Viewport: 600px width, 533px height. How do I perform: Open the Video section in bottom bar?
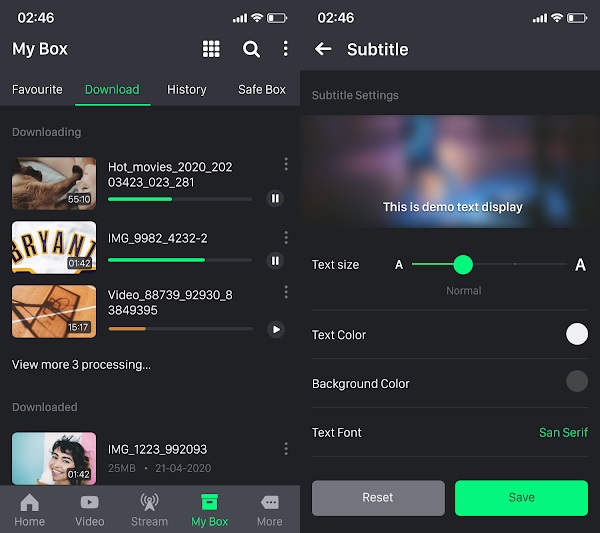pos(90,510)
